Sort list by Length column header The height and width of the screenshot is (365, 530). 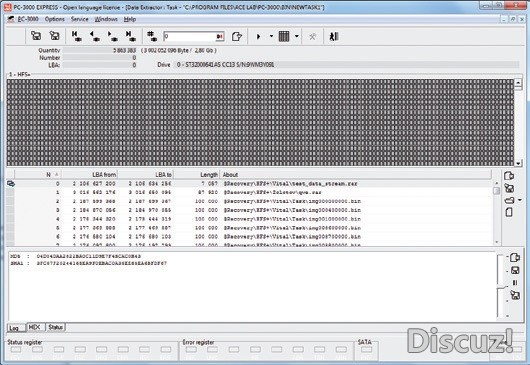(197, 175)
